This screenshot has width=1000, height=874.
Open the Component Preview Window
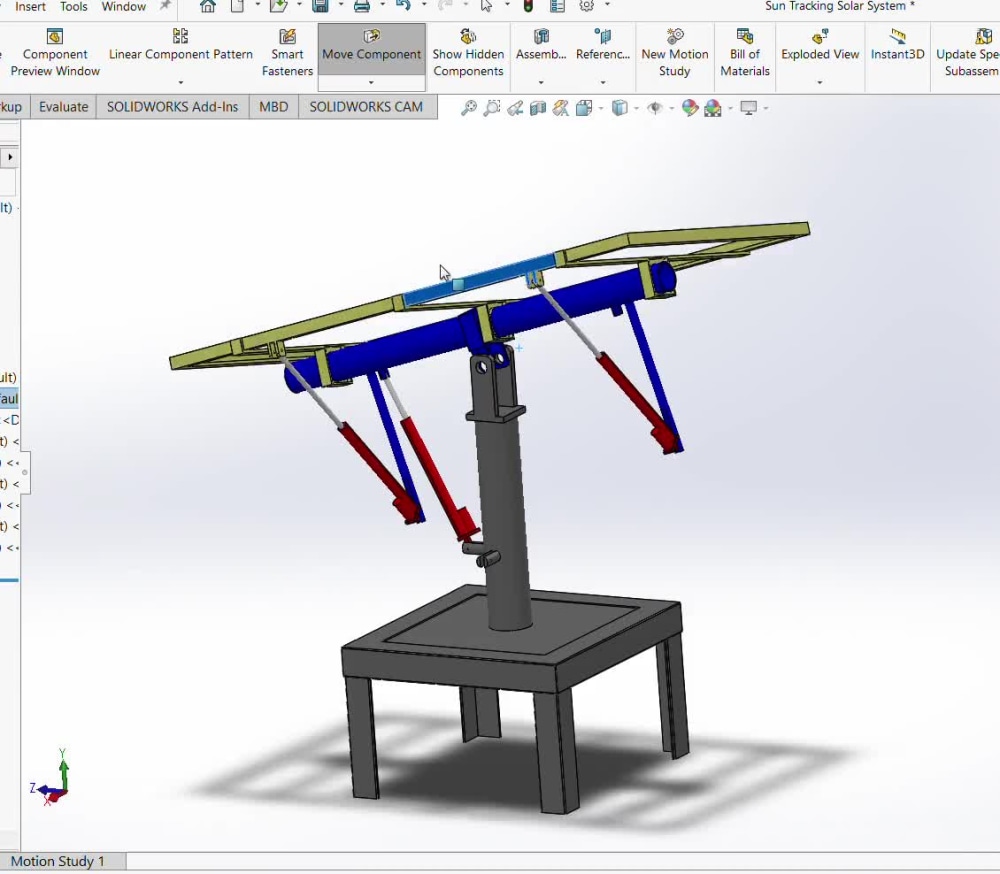(55, 52)
